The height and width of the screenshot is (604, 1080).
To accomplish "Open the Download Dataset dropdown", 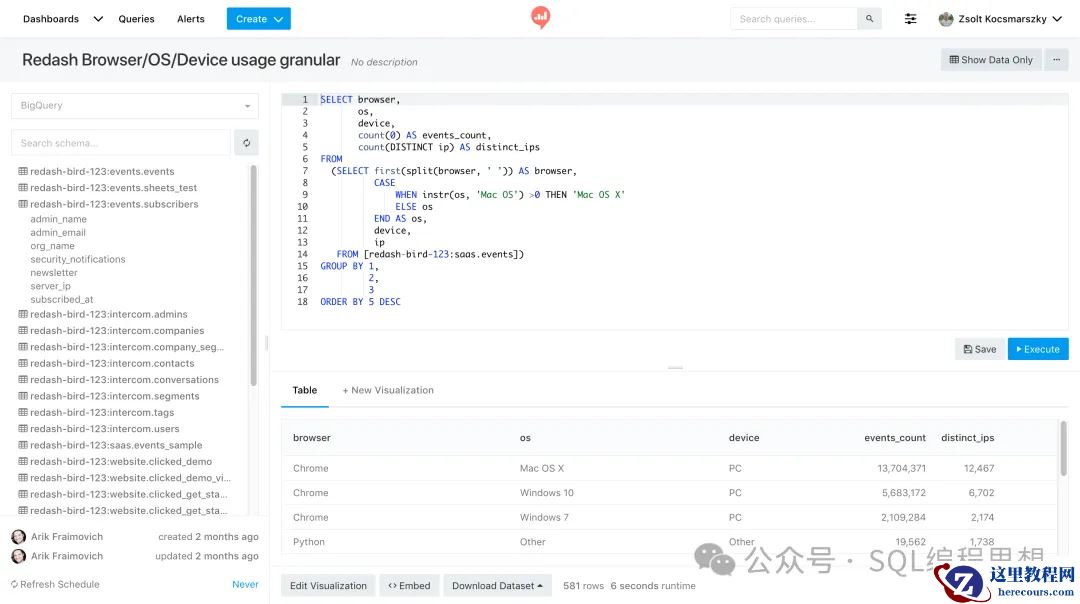I will 497,586.
